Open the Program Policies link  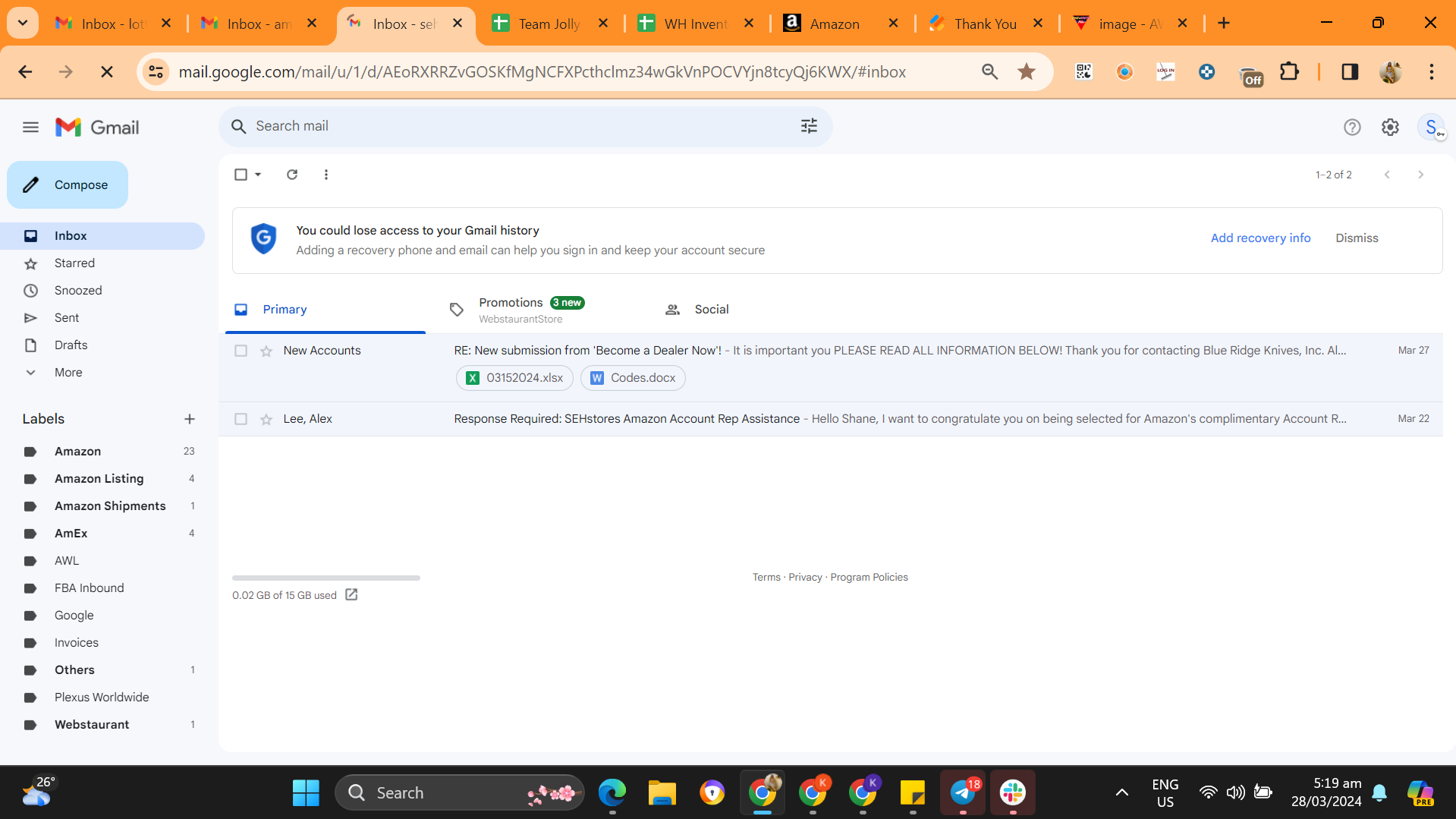coord(869,578)
